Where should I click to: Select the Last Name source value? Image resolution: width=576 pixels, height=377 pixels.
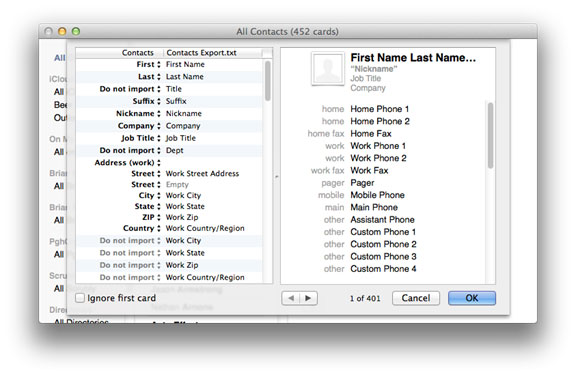(184, 77)
